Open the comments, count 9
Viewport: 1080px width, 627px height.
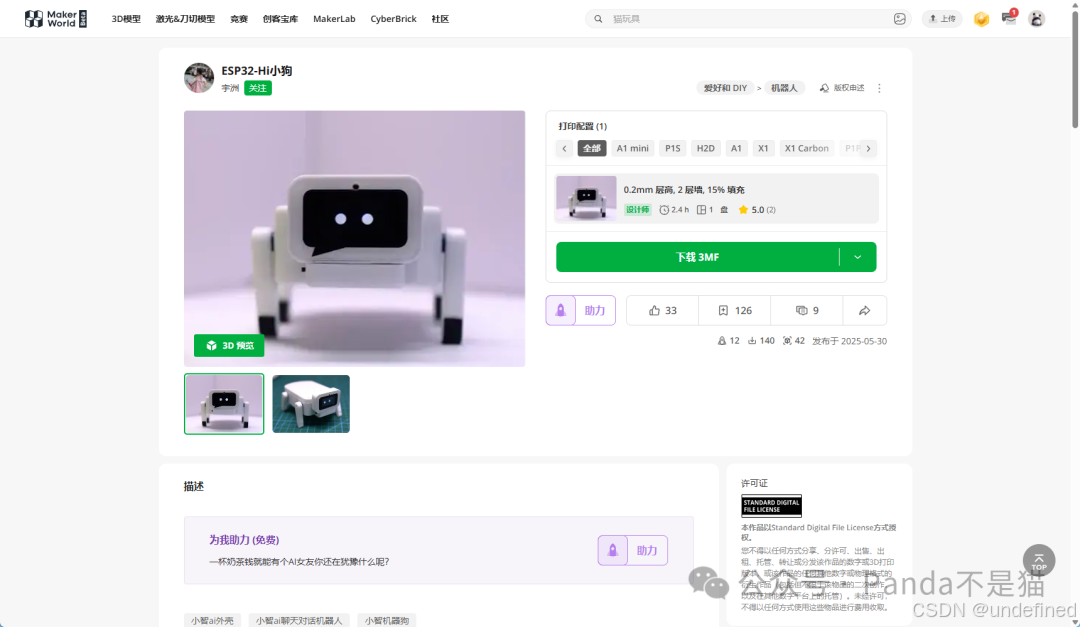[807, 311]
